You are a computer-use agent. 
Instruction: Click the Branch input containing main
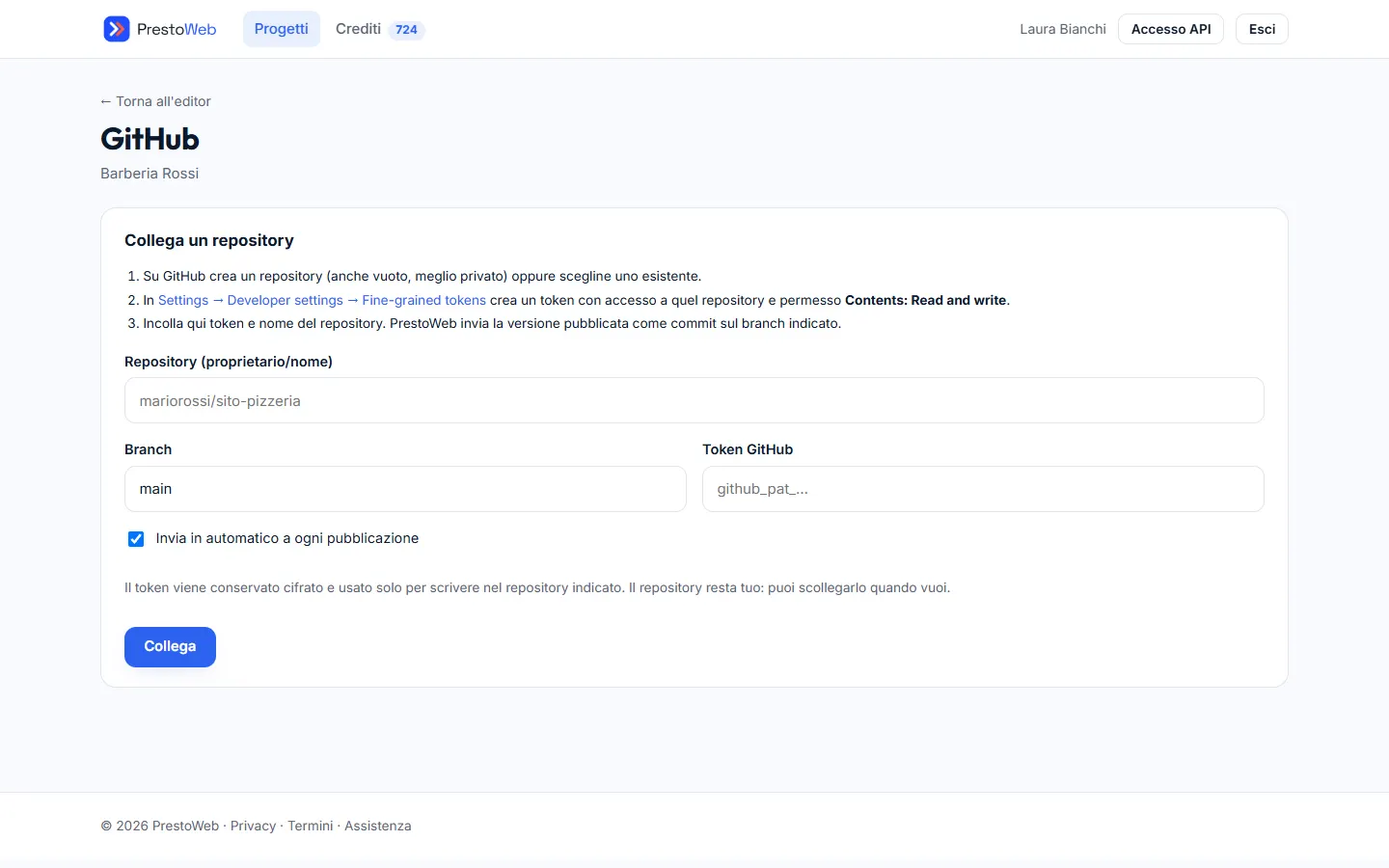pyautogui.click(x=405, y=489)
